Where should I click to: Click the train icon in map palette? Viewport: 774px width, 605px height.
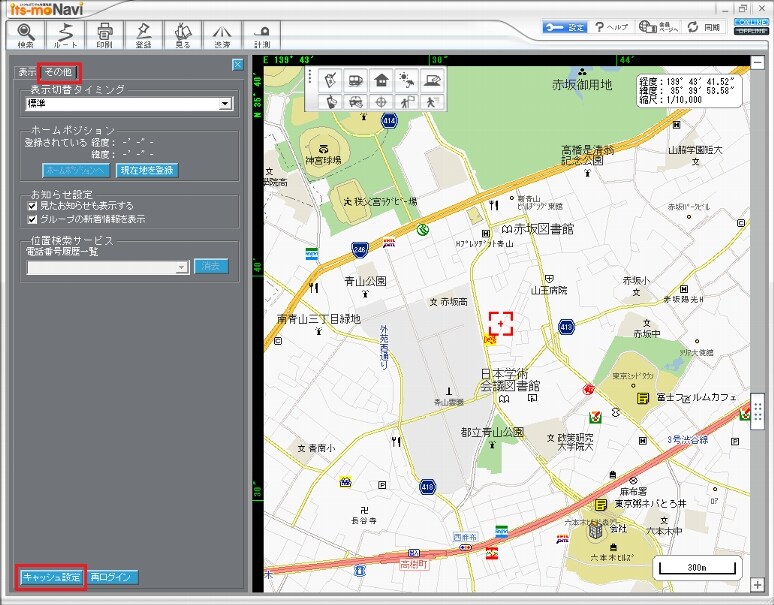click(355, 80)
